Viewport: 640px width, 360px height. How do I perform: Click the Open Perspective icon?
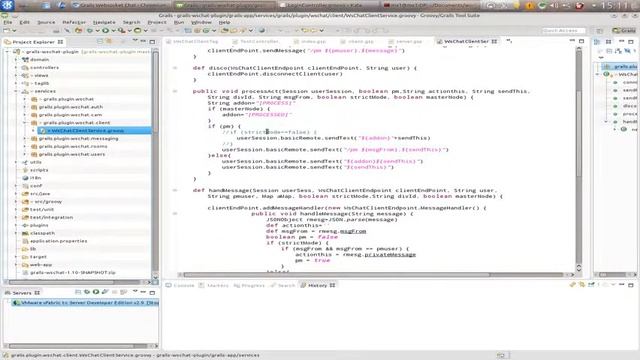[600, 31]
